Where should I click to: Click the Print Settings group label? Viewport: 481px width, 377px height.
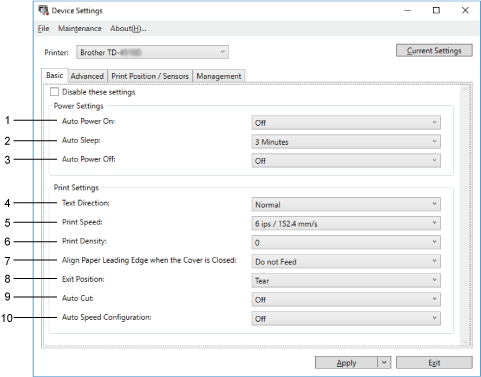tap(76, 188)
